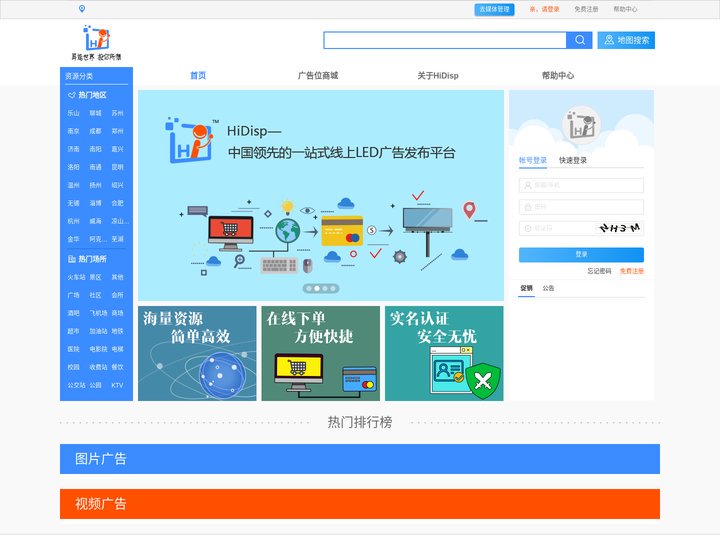
Task: Click the orange 免费注册 link under login
Action: pos(631,271)
